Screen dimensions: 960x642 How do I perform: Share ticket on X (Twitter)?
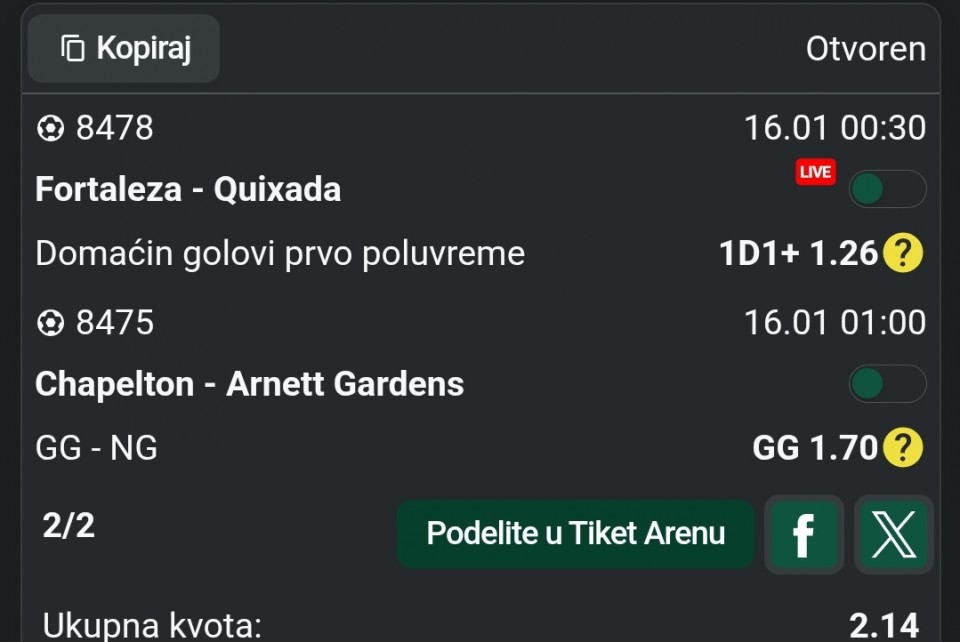tap(893, 534)
